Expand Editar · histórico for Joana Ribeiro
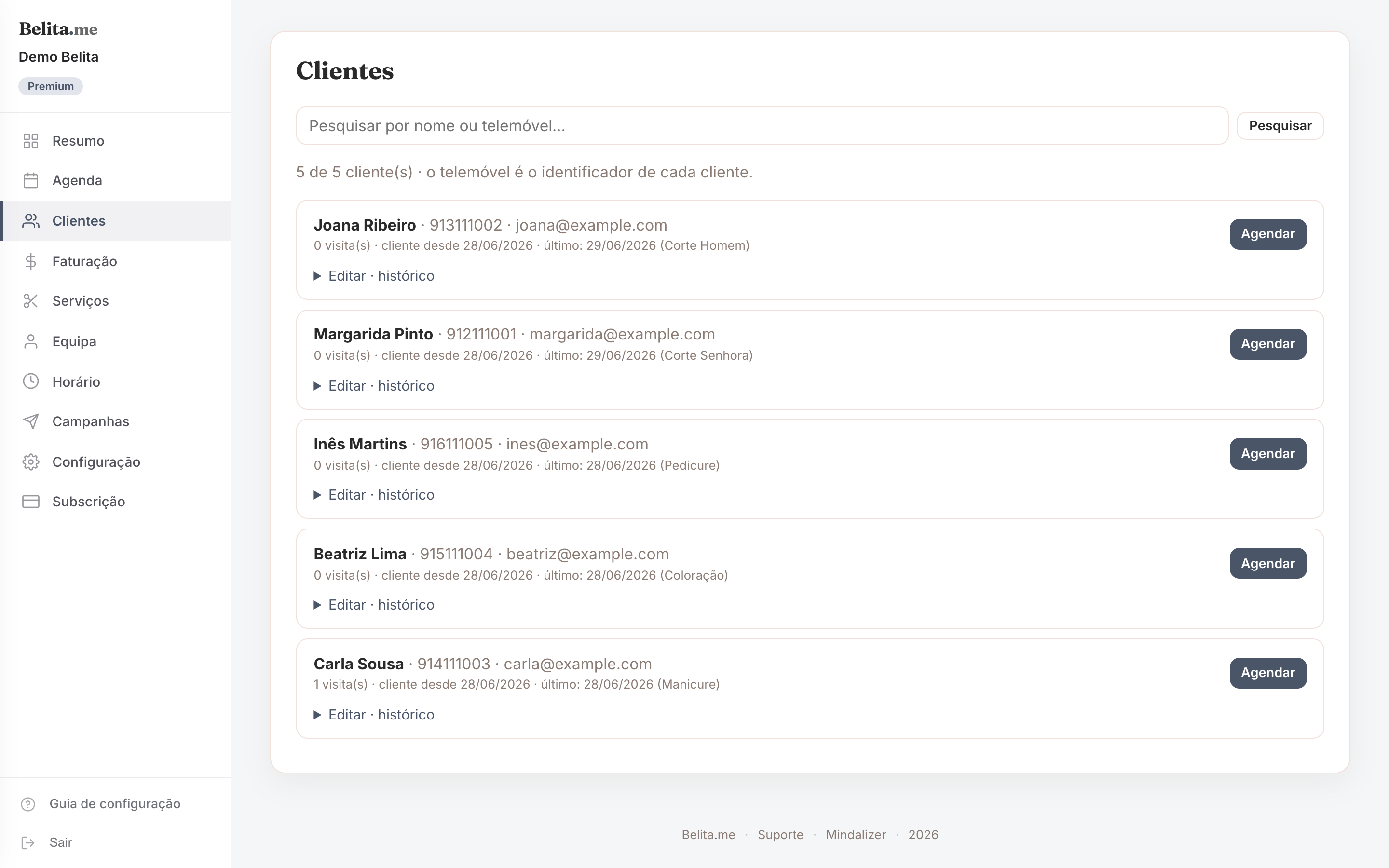This screenshot has width=1389, height=868. tap(374, 276)
